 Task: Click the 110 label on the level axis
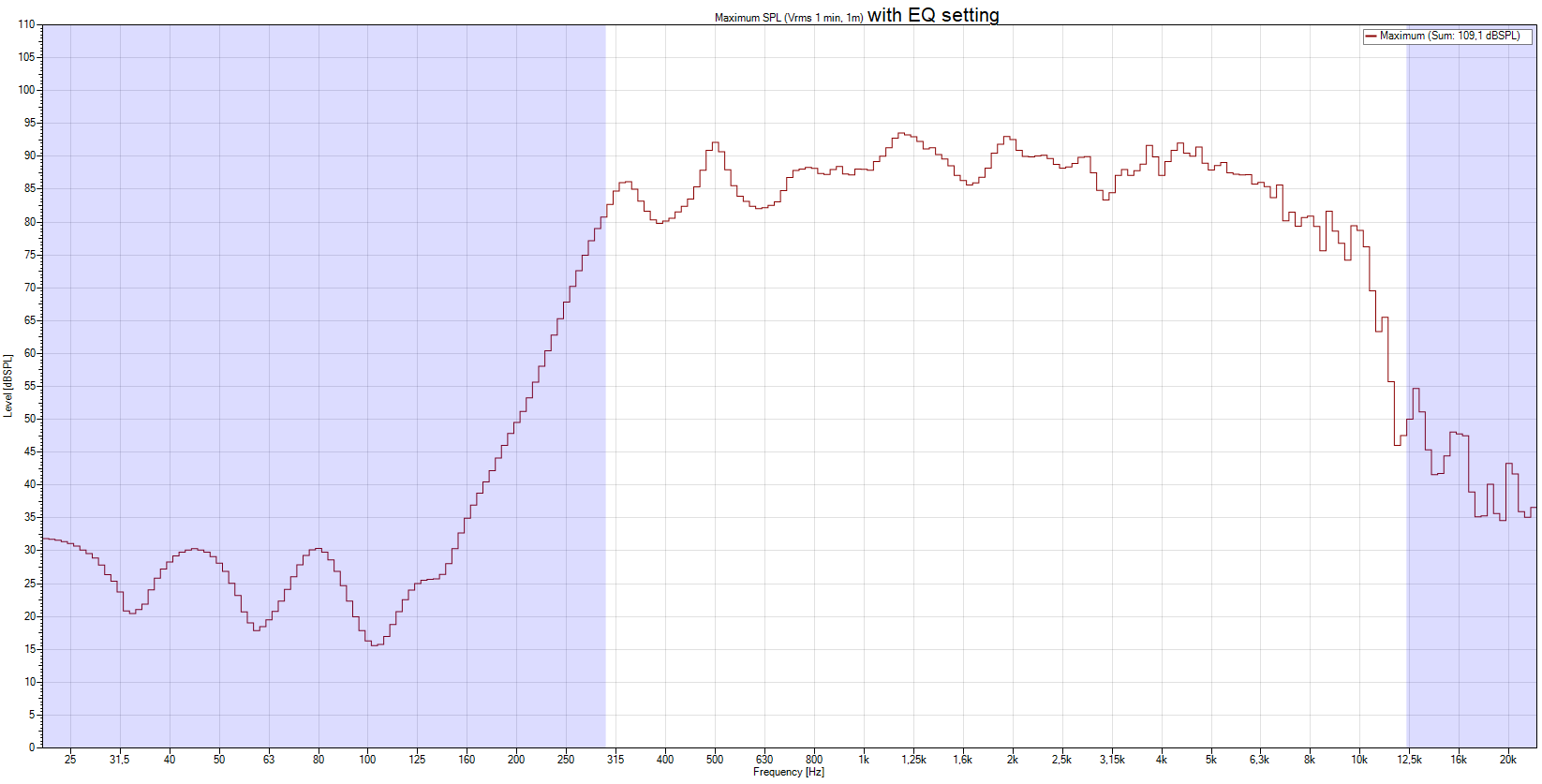point(26,24)
